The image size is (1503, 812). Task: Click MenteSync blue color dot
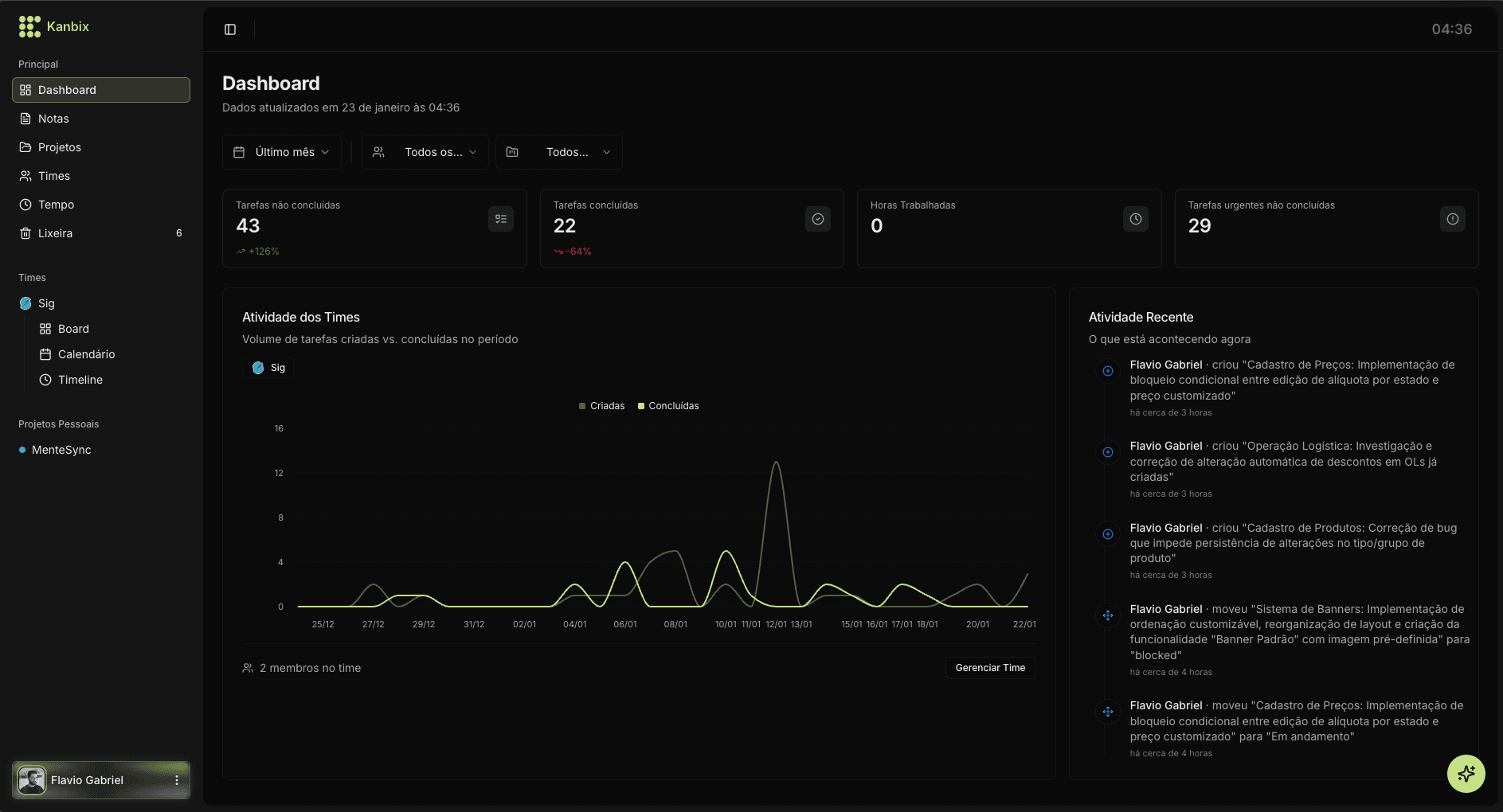[22, 450]
